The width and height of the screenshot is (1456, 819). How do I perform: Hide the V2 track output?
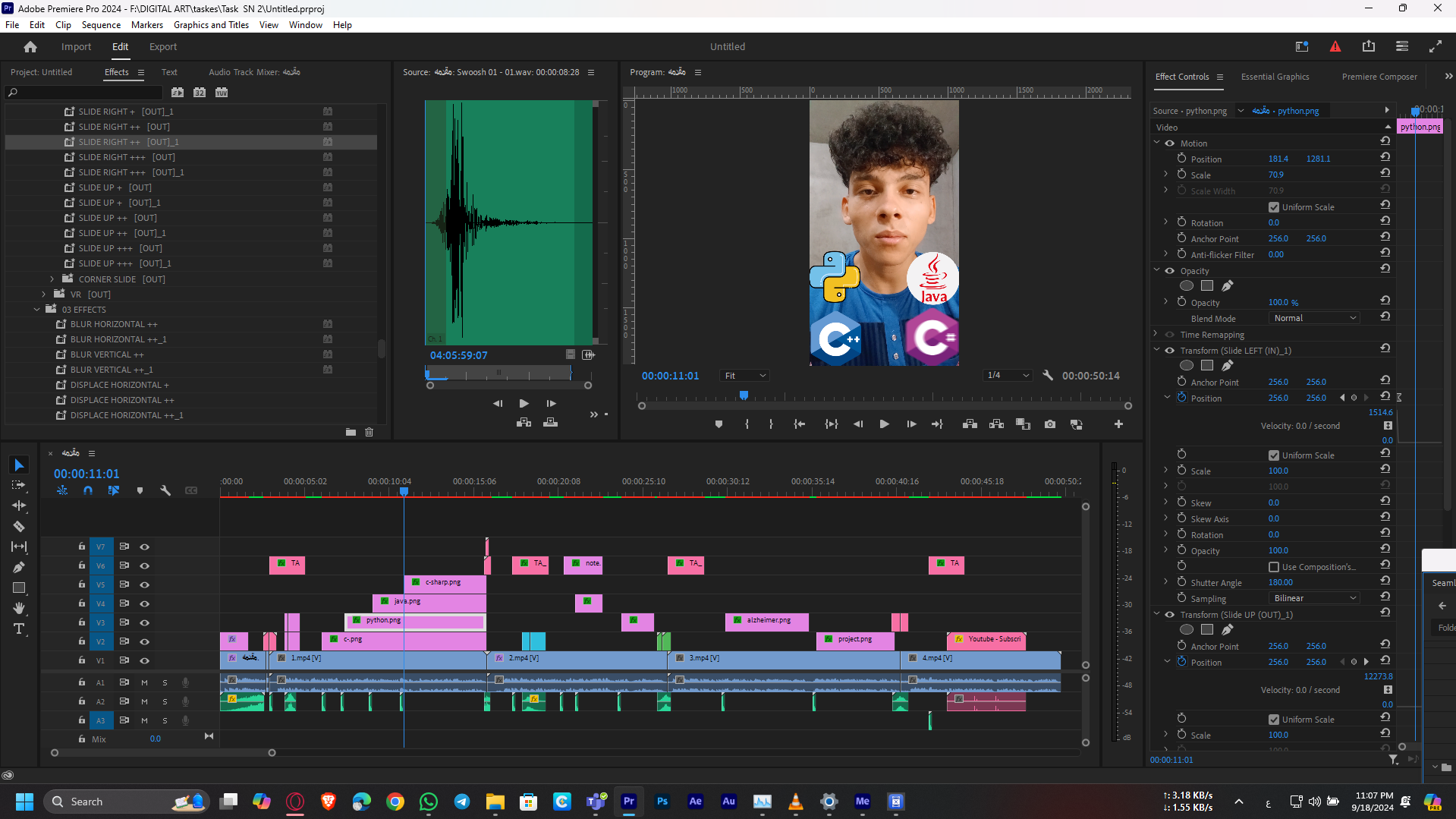144,641
